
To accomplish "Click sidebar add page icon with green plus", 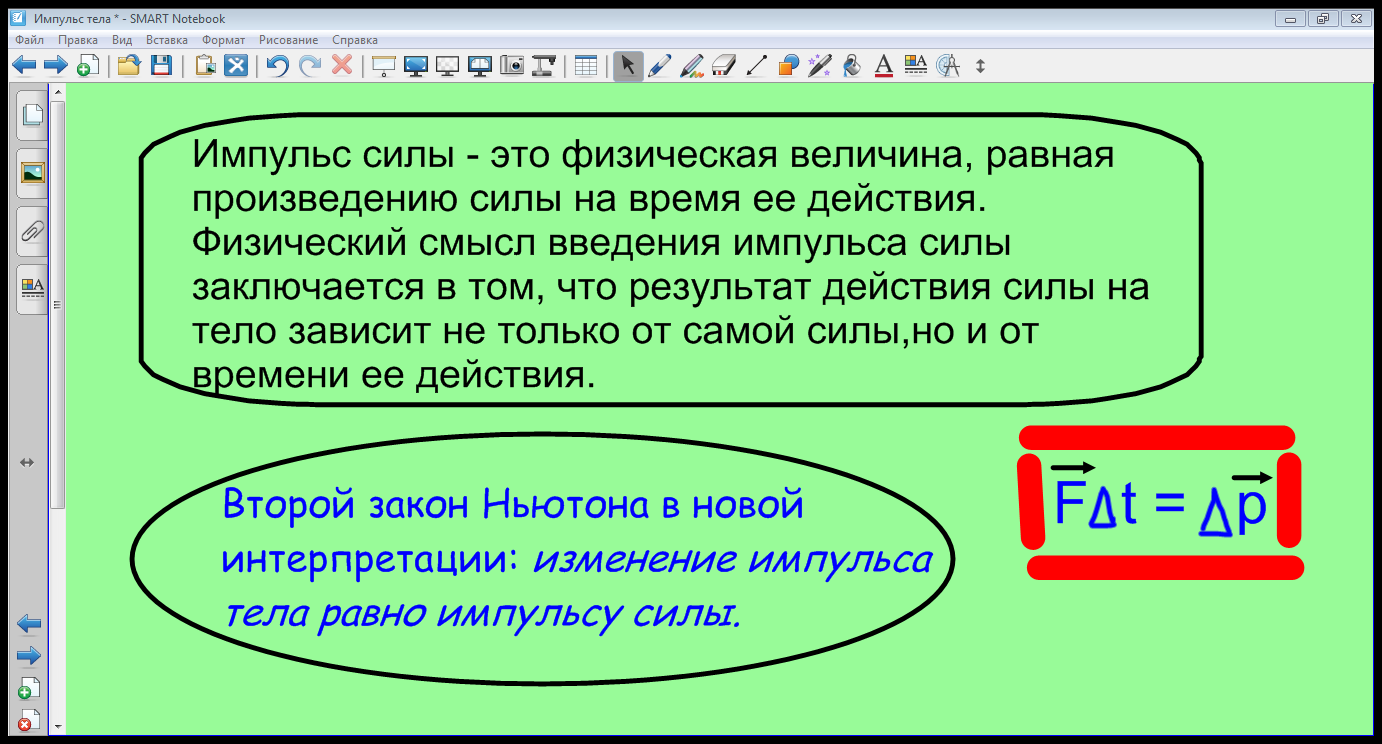I will click(29, 688).
